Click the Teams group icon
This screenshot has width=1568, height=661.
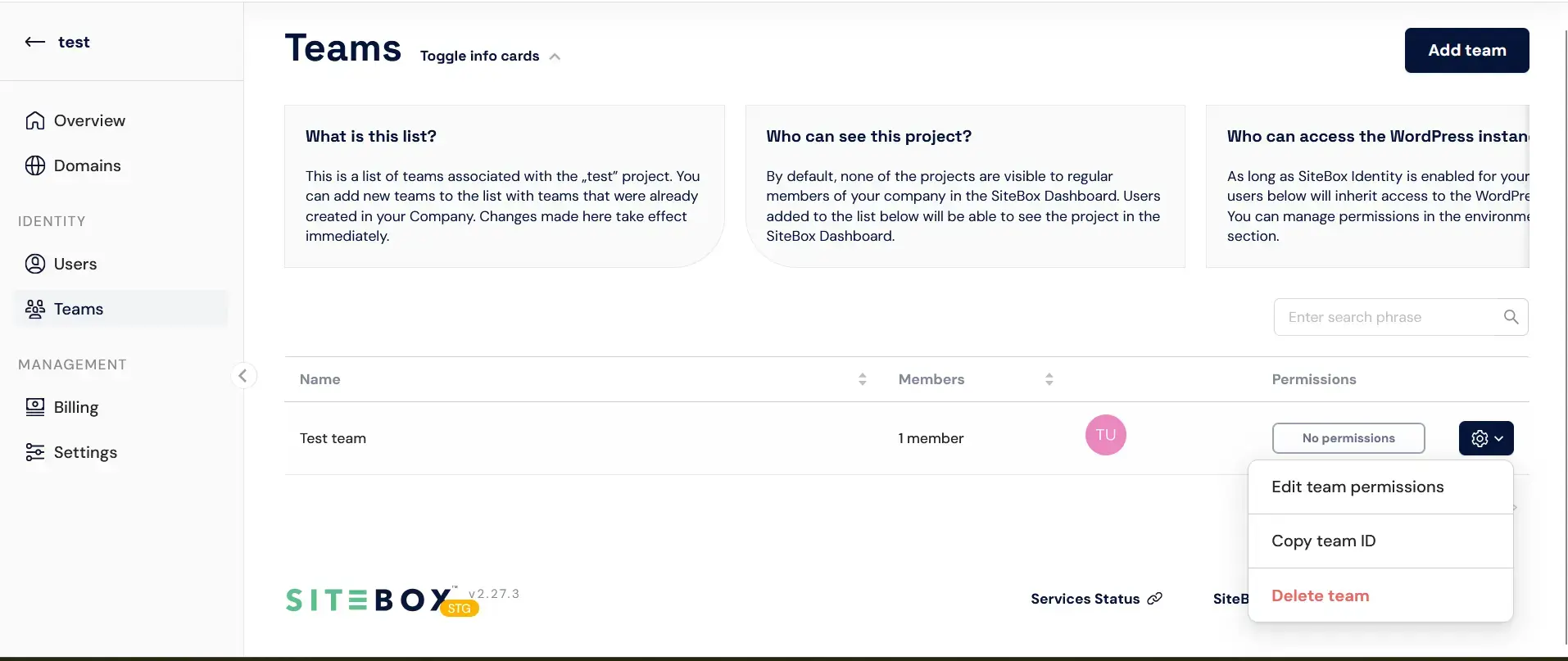pos(35,309)
